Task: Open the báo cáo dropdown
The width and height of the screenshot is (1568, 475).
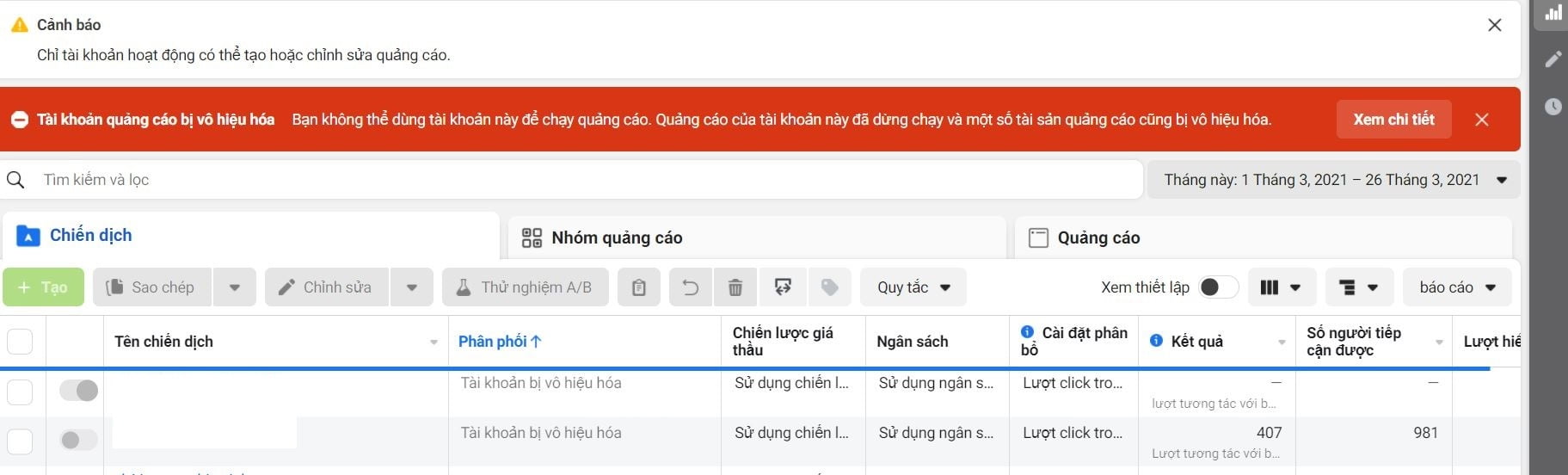Action: (1457, 287)
